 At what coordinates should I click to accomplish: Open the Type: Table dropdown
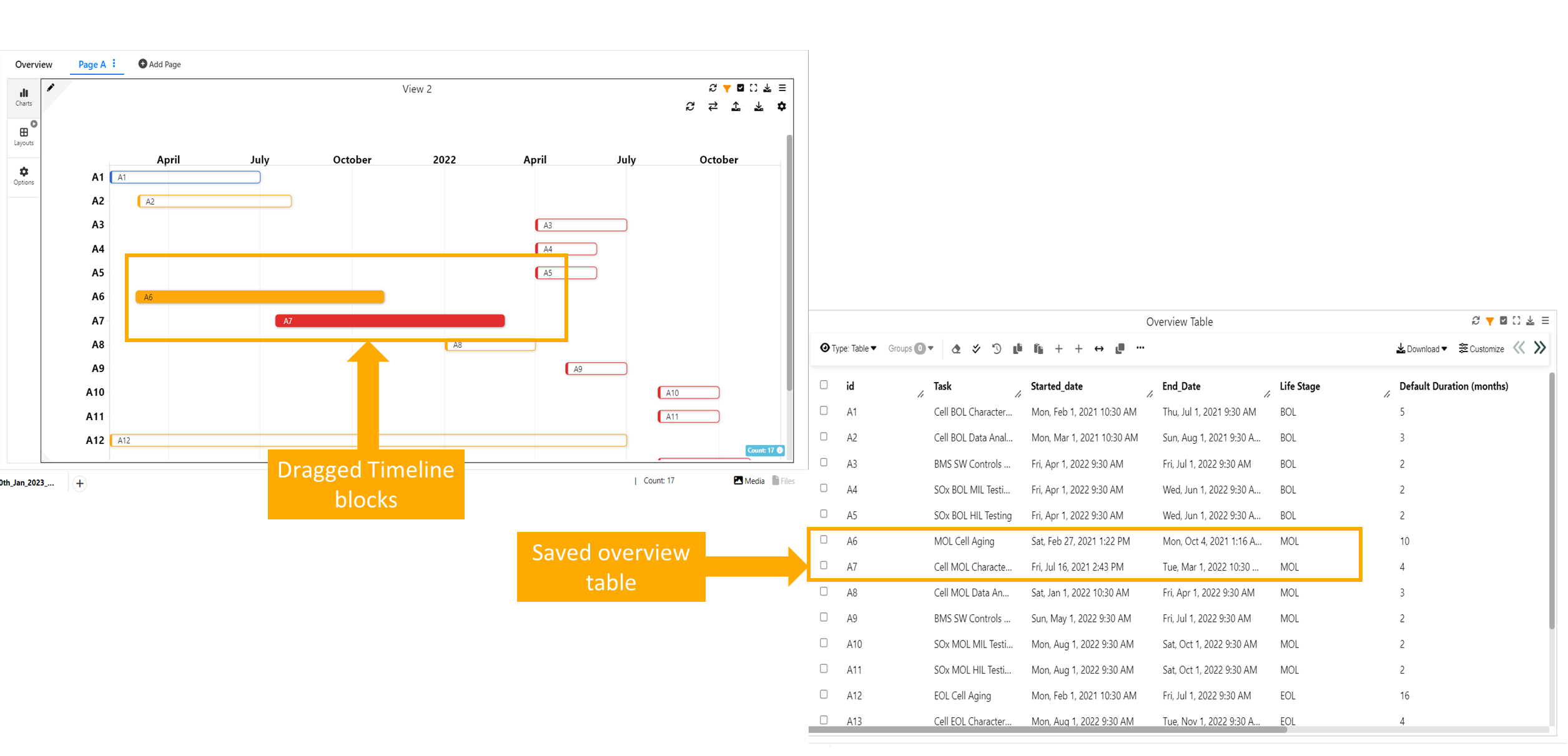coord(848,348)
